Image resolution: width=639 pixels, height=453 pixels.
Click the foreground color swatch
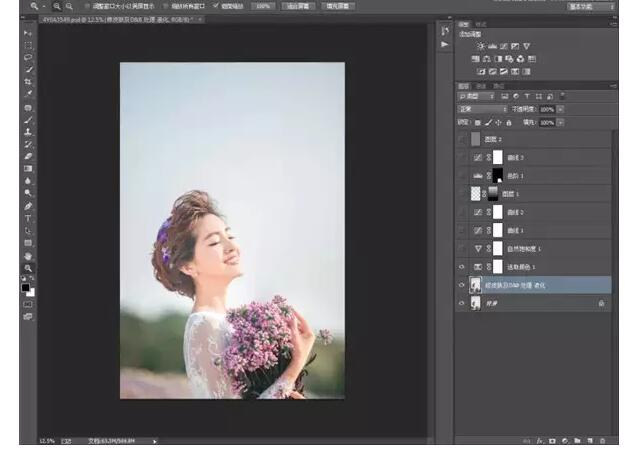pyautogui.click(x=26, y=287)
